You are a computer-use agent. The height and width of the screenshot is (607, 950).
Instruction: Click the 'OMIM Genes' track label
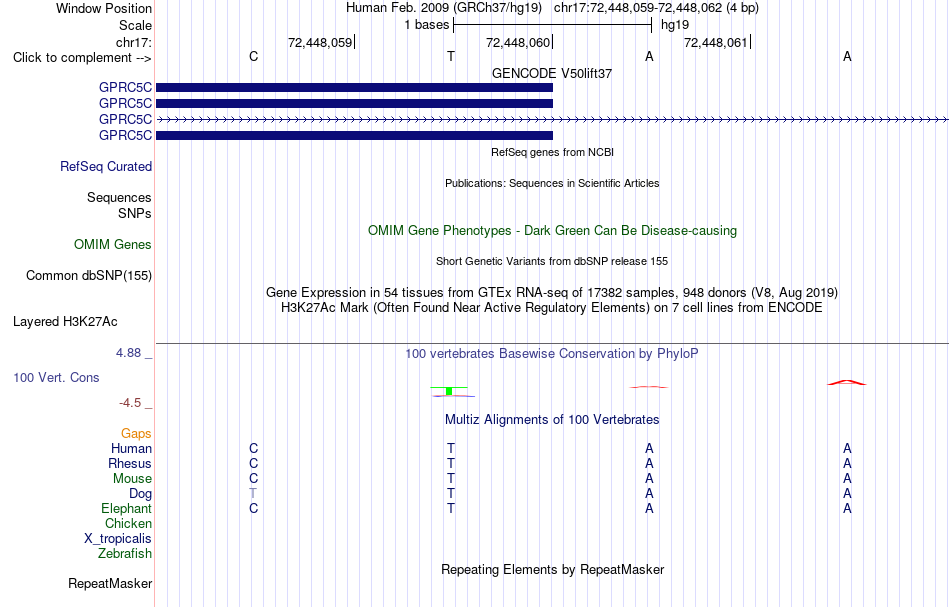(113, 245)
